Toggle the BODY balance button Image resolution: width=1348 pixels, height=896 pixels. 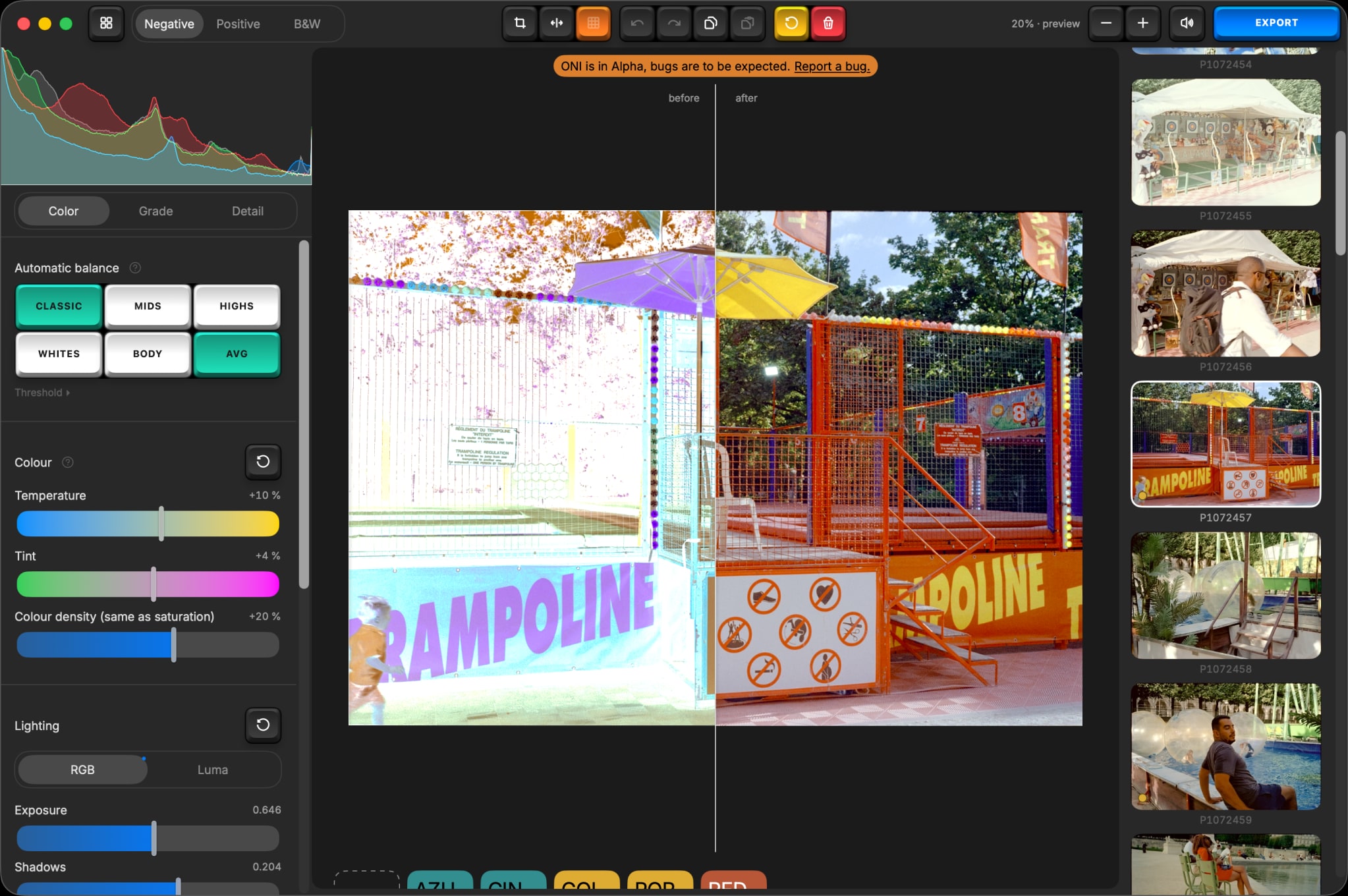[x=148, y=354]
